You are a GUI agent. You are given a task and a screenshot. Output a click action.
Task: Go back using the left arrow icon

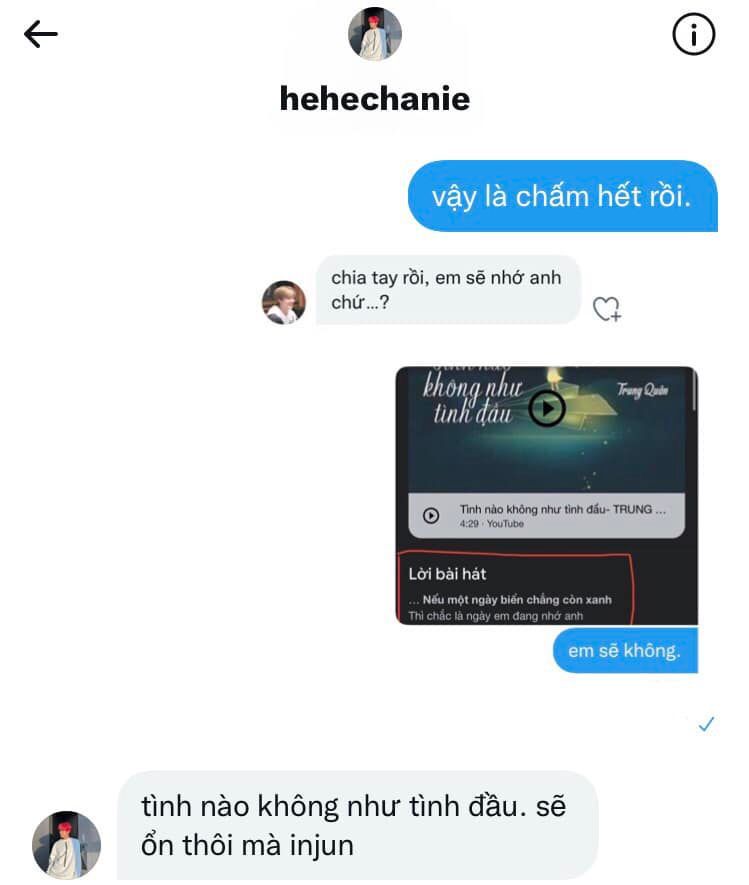coord(41,34)
